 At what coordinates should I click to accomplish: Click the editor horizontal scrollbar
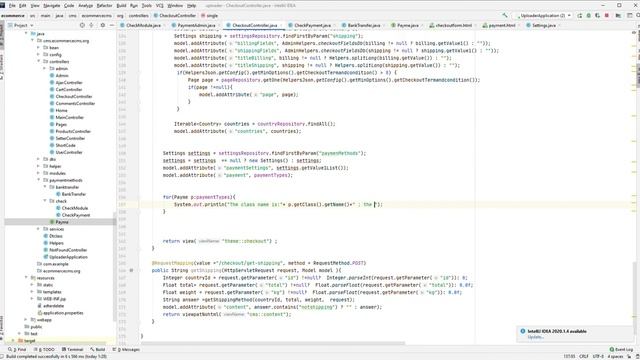pyautogui.click(x=273, y=343)
